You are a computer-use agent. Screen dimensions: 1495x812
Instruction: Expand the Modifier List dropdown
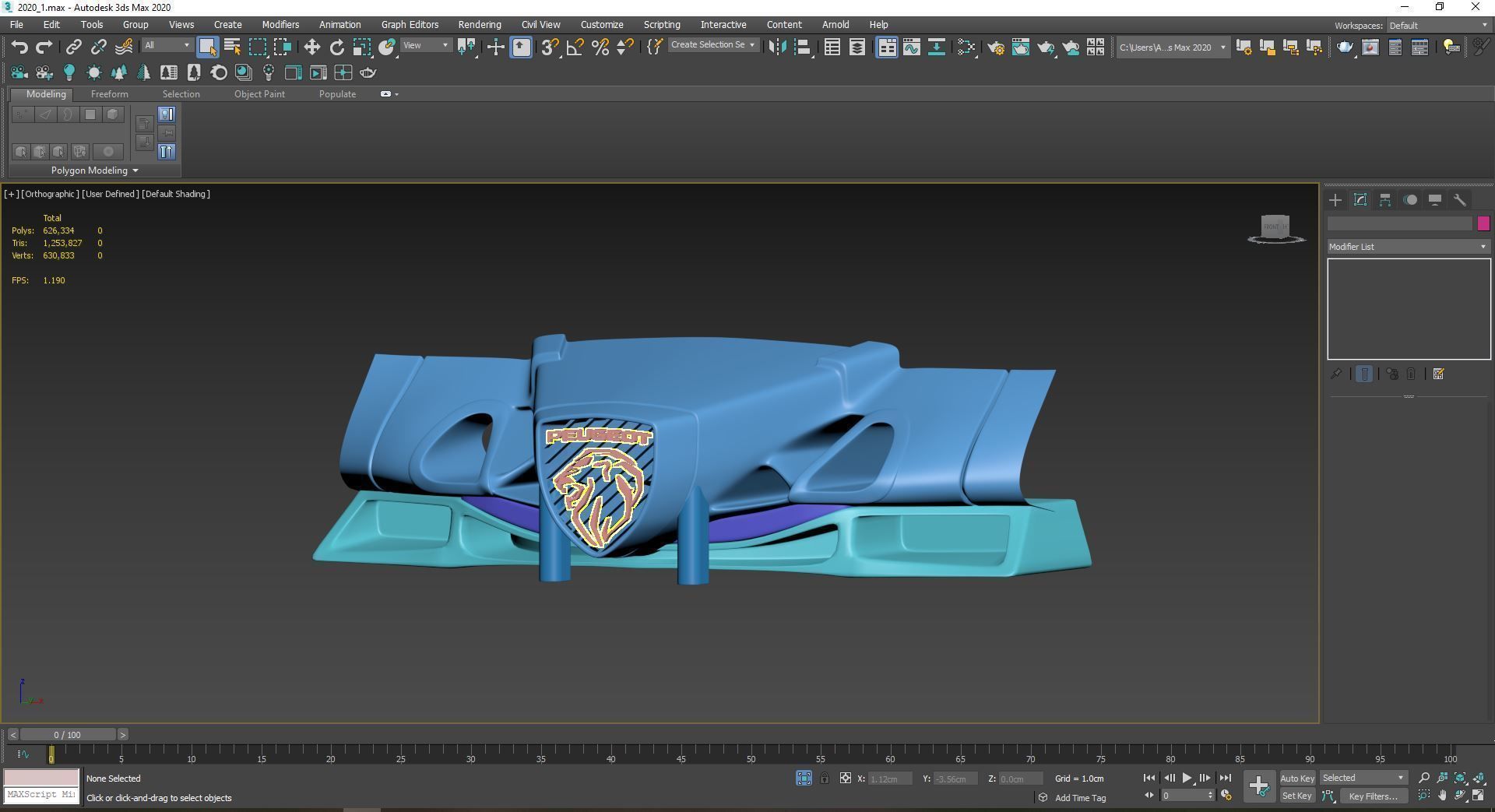click(1408, 247)
